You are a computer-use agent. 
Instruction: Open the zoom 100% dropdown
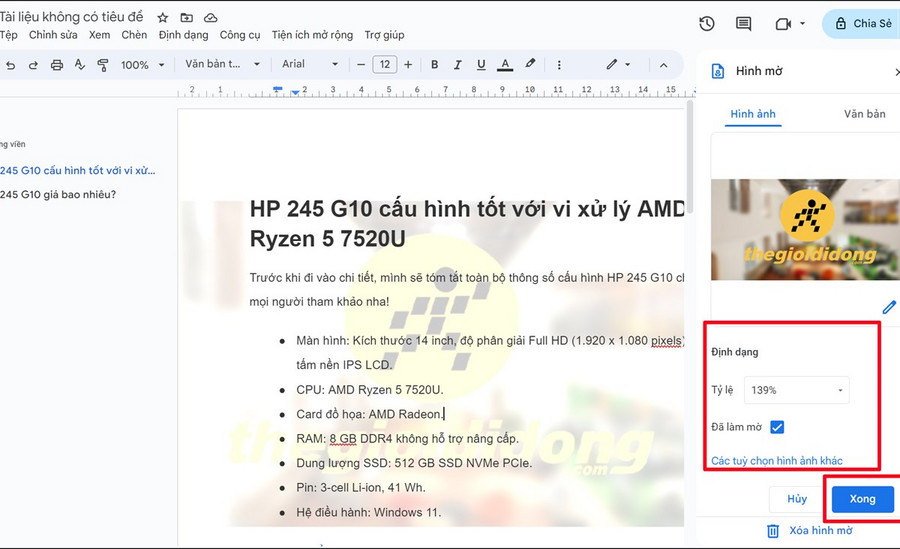point(142,65)
